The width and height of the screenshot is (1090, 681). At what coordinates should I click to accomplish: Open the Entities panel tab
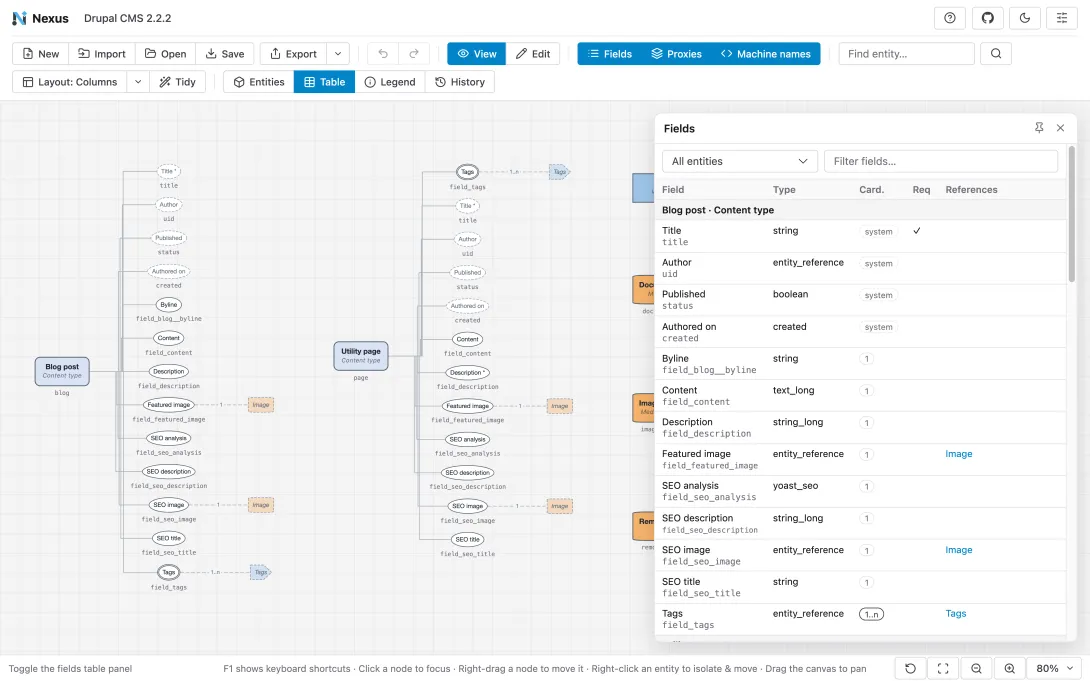(259, 82)
